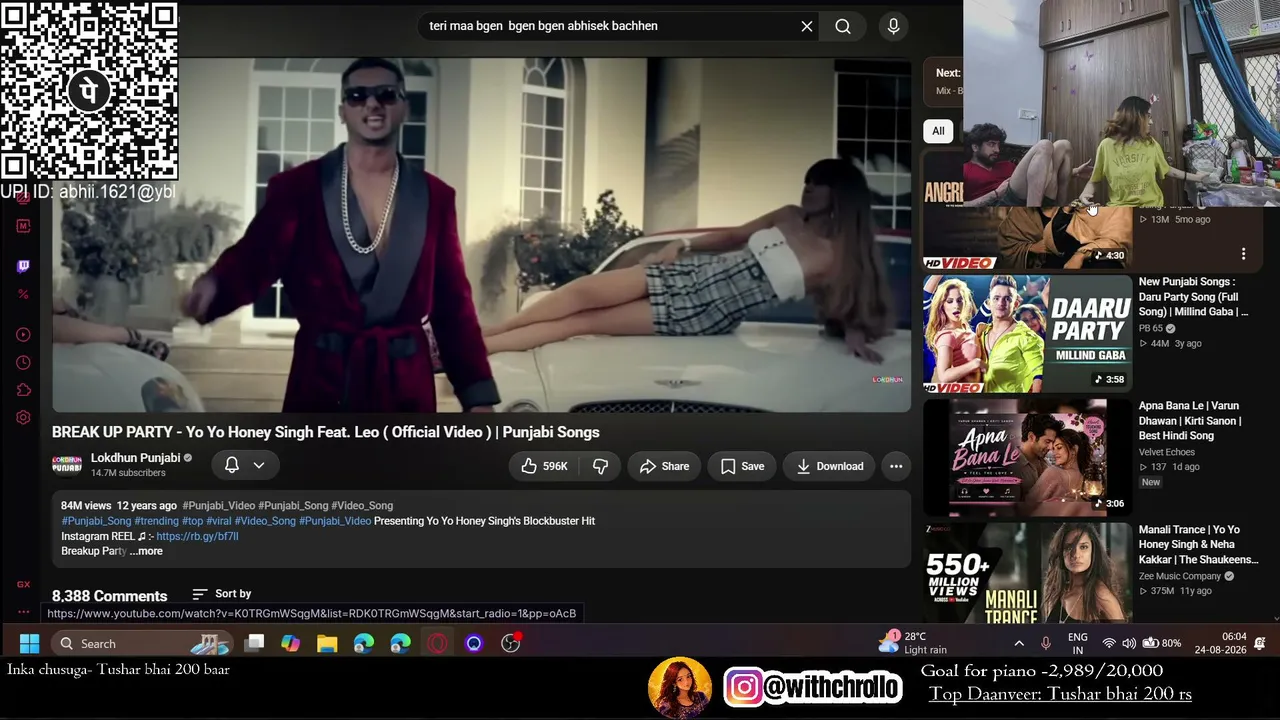
Task: Switch to Opera browser on taskbar
Action: pos(437,643)
